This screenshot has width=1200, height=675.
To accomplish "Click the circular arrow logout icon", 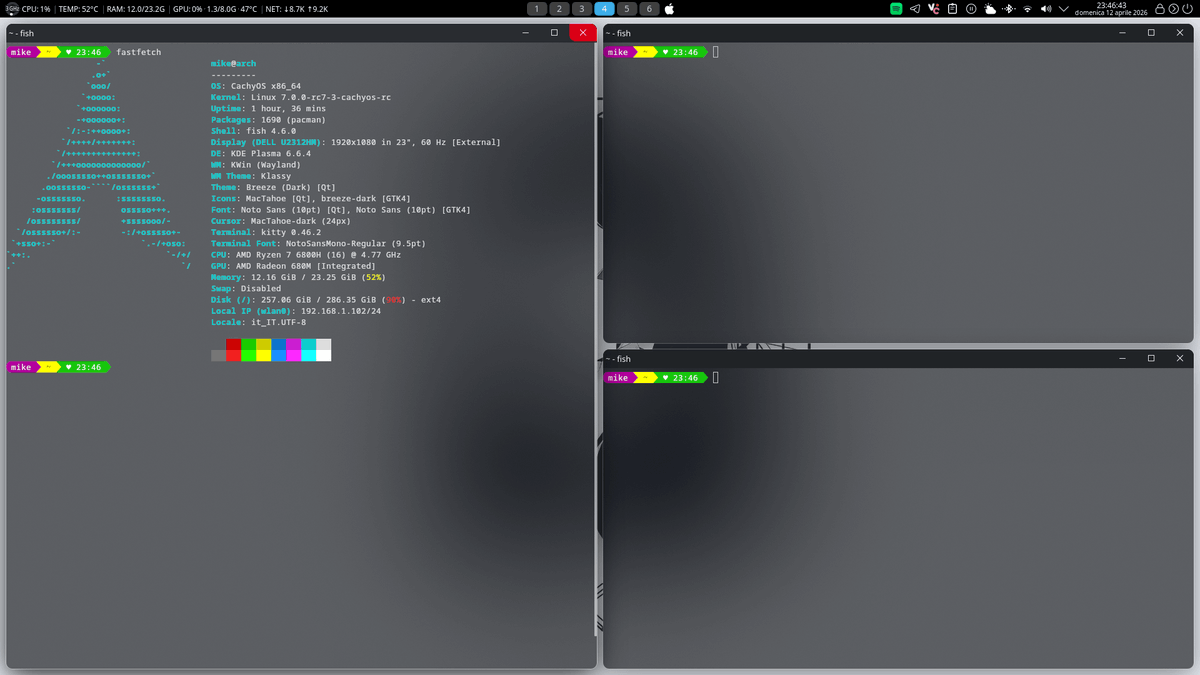I will [x=1172, y=9].
